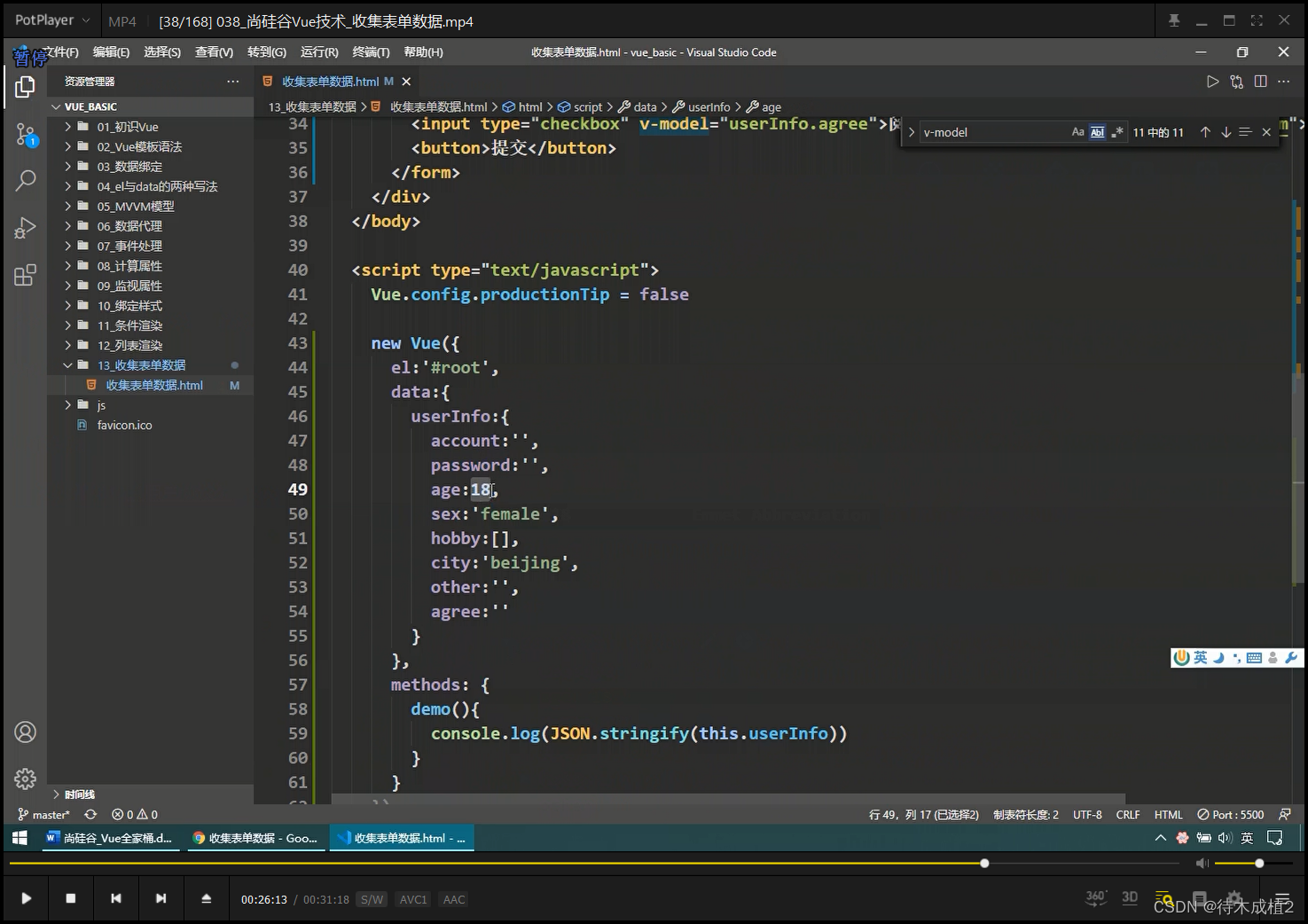Run the code with the play icon
Image resolution: width=1308 pixels, height=924 pixels.
(x=1212, y=82)
